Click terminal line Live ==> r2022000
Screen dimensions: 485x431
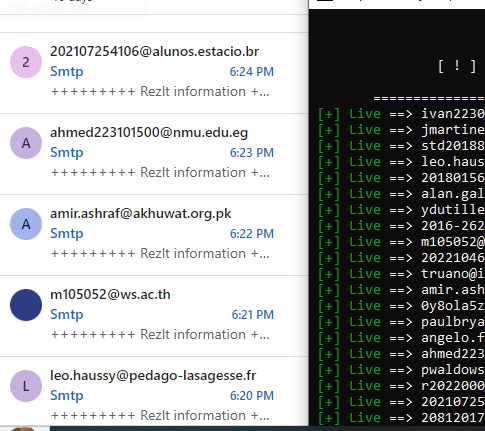[401, 386]
